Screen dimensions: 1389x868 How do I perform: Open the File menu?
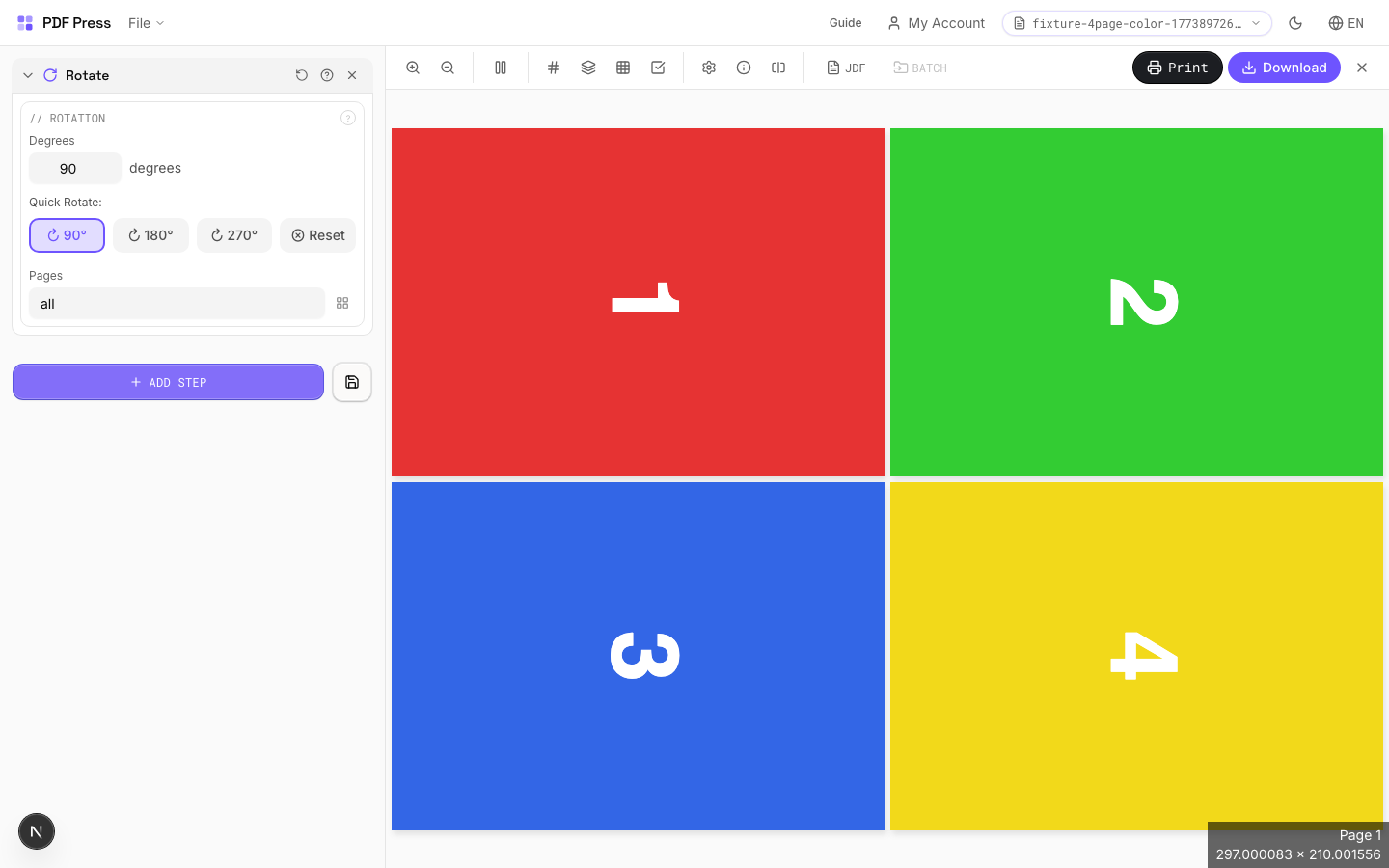[145, 23]
